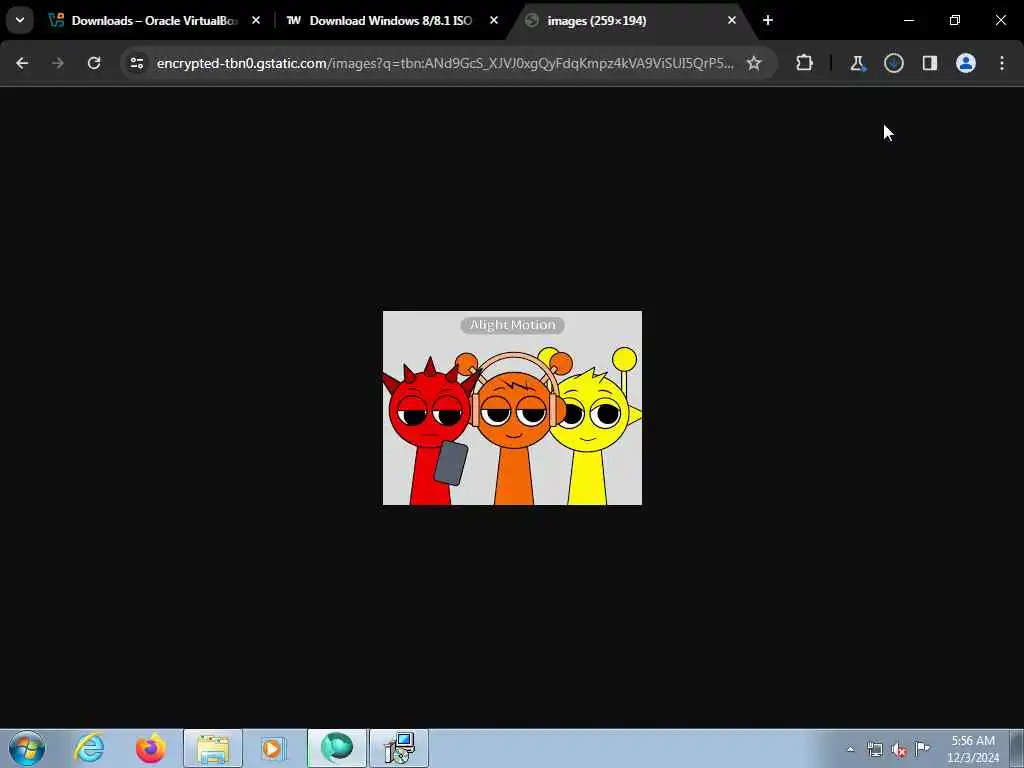Click the muted volume tray icon
Image resolution: width=1024 pixels, height=768 pixels.
pos(899,750)
